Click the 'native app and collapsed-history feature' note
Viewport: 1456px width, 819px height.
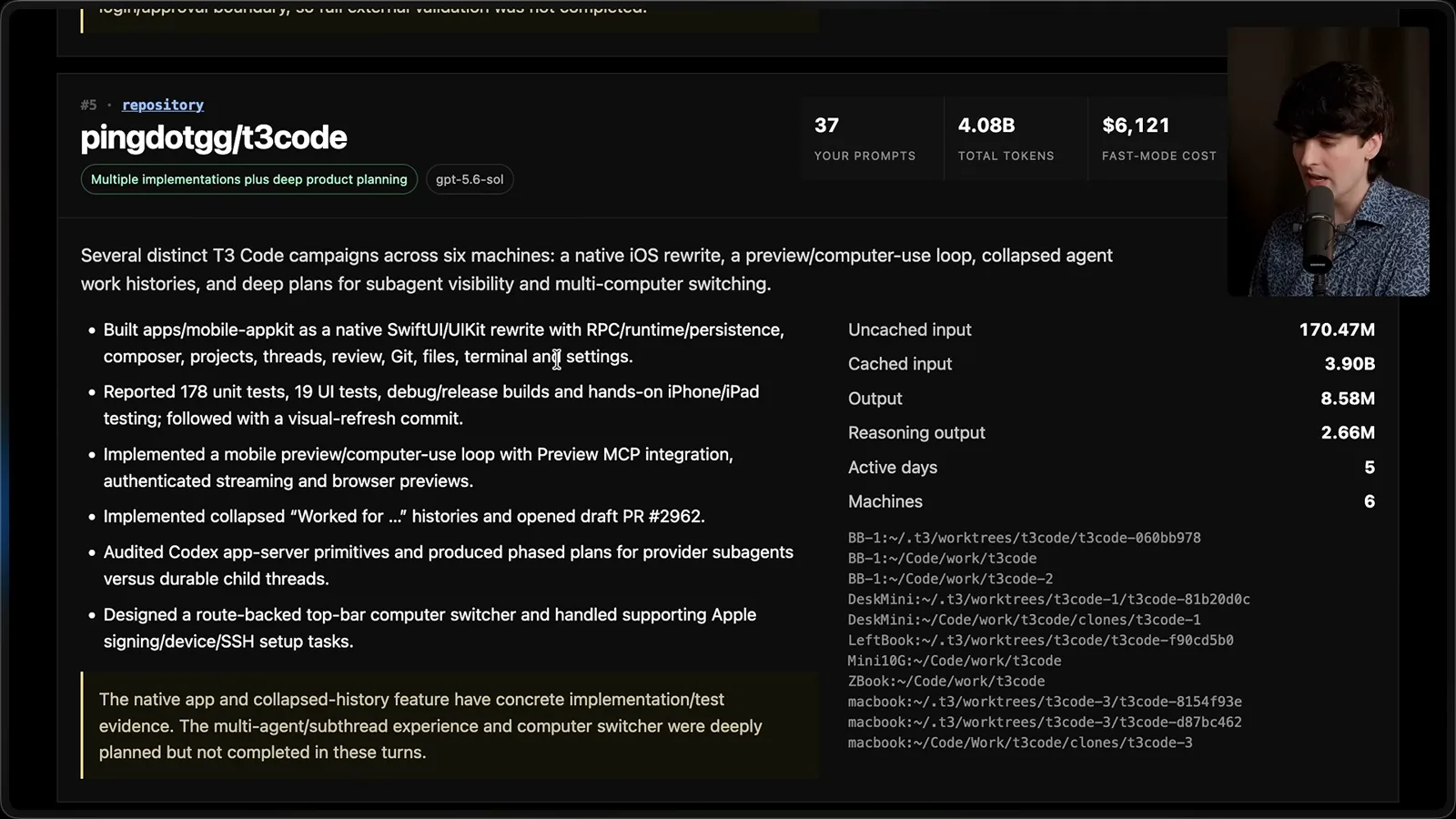[450, 726]
